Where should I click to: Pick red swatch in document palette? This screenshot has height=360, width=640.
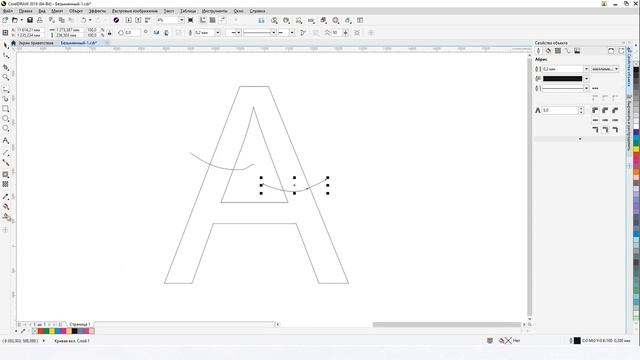pyautogui.click(x=41, y=331)
